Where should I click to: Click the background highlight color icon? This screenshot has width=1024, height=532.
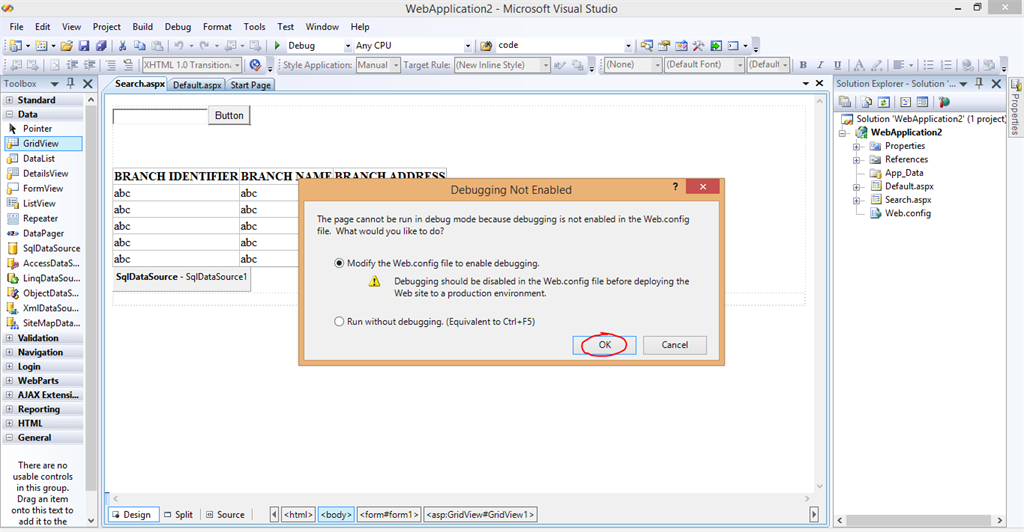pyautogui.click(x=876, y=65)
